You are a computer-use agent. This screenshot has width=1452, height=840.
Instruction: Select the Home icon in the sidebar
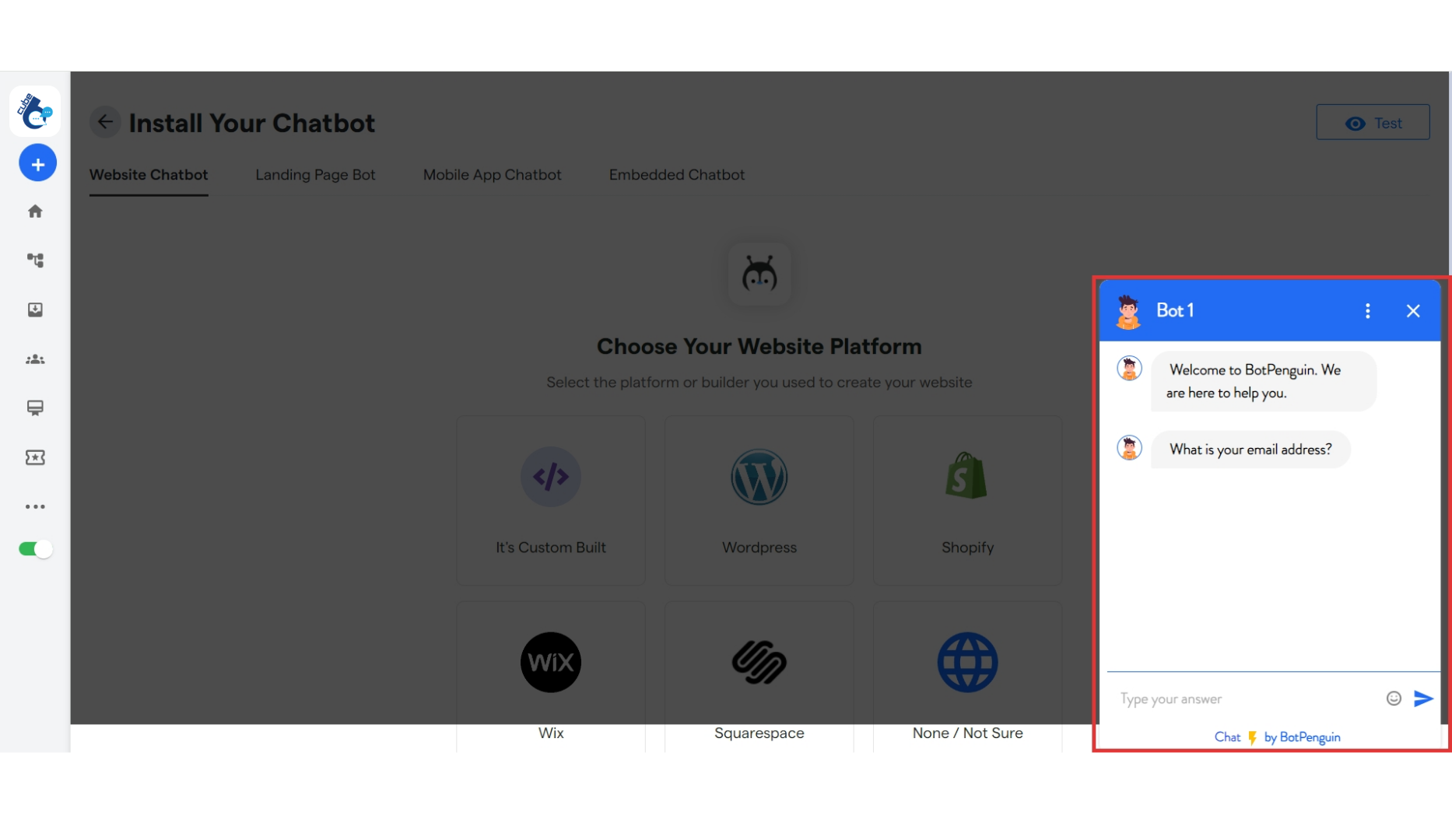tap(35, 211)
